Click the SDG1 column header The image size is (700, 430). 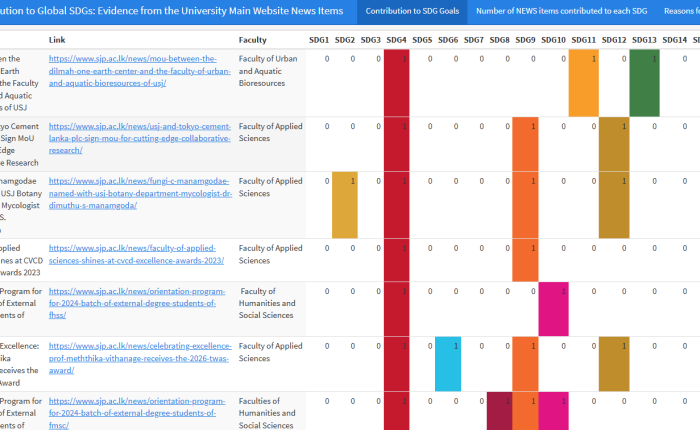pyautogui.click(x=319, y=40)
